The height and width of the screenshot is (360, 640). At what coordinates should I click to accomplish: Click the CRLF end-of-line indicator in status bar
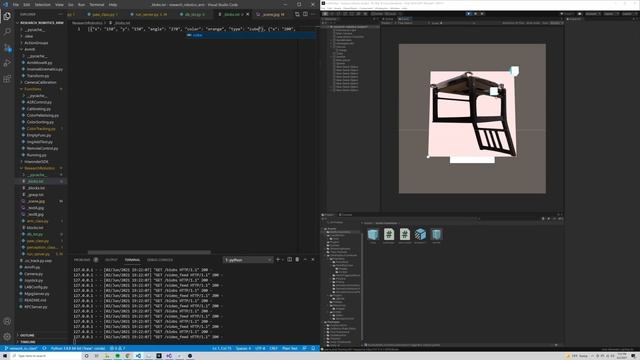(273, 349)
